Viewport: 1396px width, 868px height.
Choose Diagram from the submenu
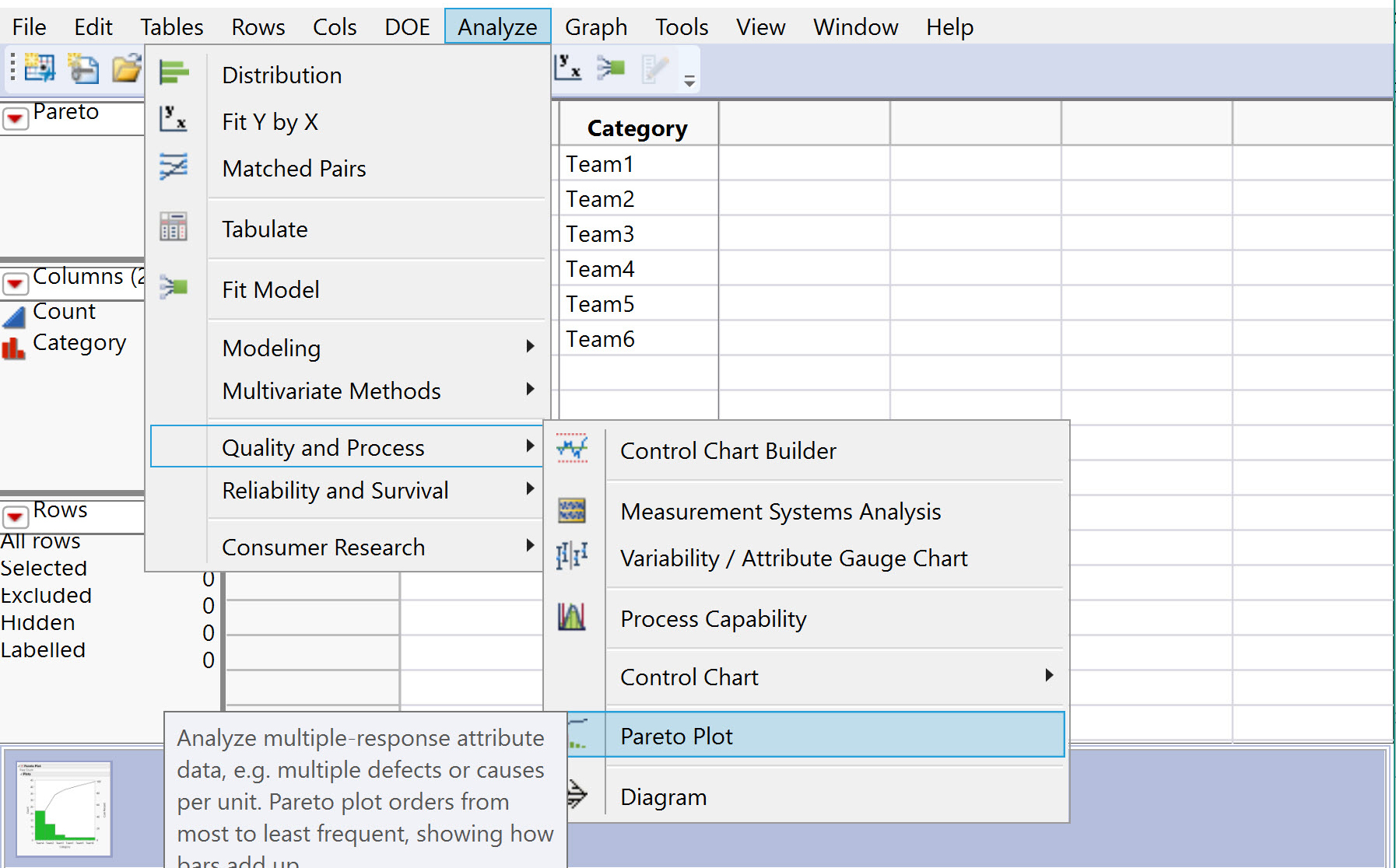pos(663,797)
